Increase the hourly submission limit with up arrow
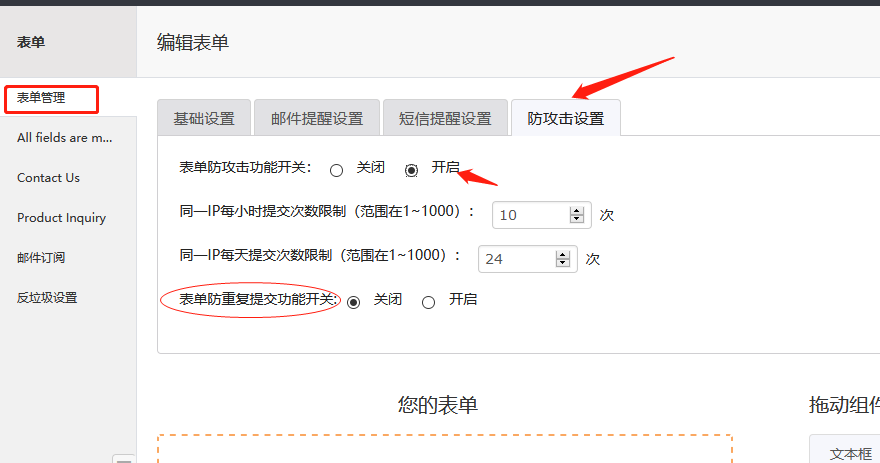The width and height of the screenshot is (880, 463). click(575, 210)
